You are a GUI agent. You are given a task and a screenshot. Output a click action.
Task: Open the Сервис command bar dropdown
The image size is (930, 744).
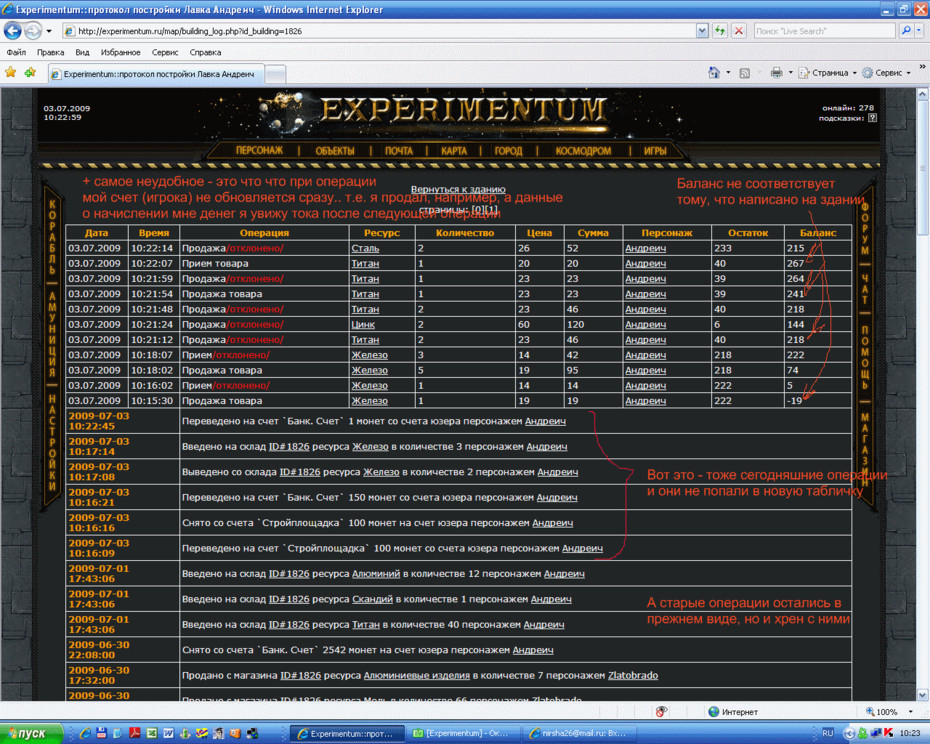[x=886, y=73]
